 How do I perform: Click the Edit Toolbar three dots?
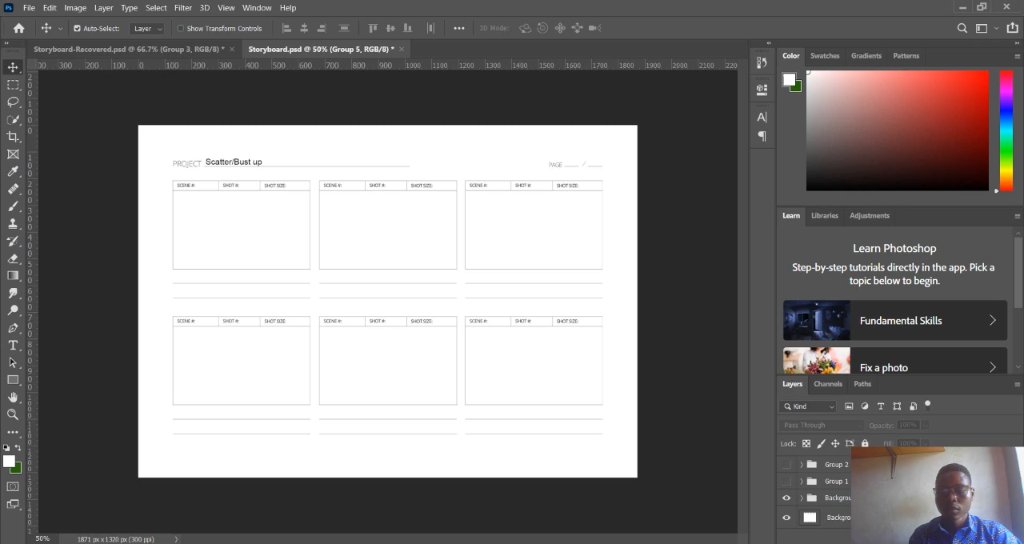(12, 432)
